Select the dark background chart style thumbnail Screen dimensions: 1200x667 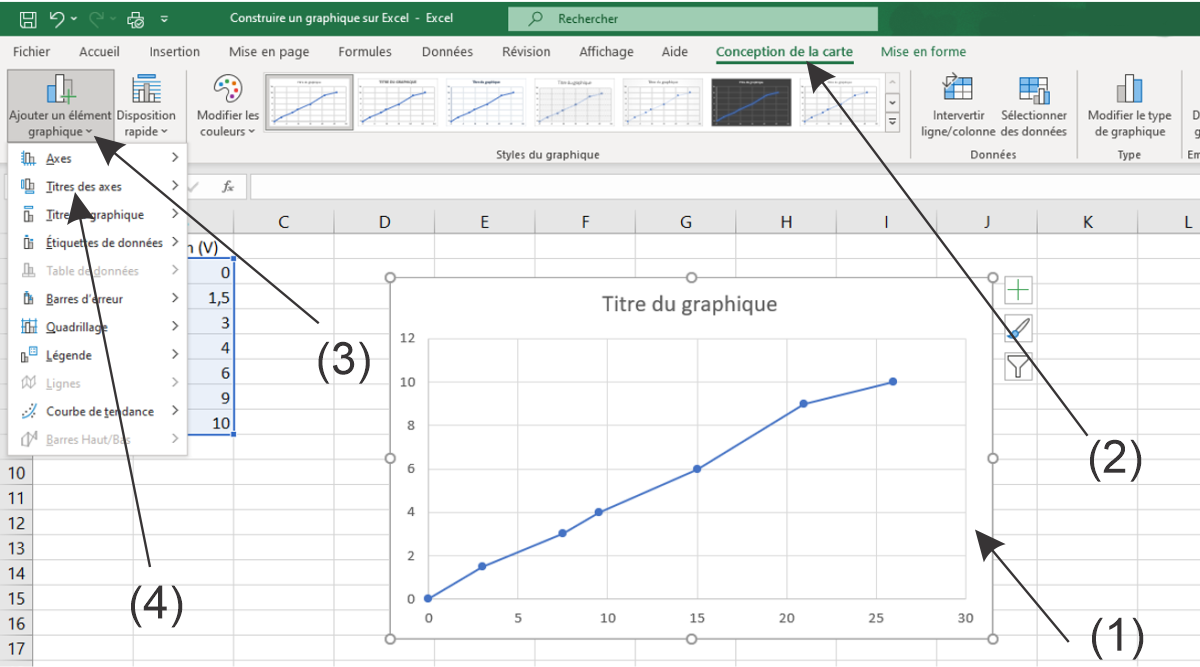point(751,102)
